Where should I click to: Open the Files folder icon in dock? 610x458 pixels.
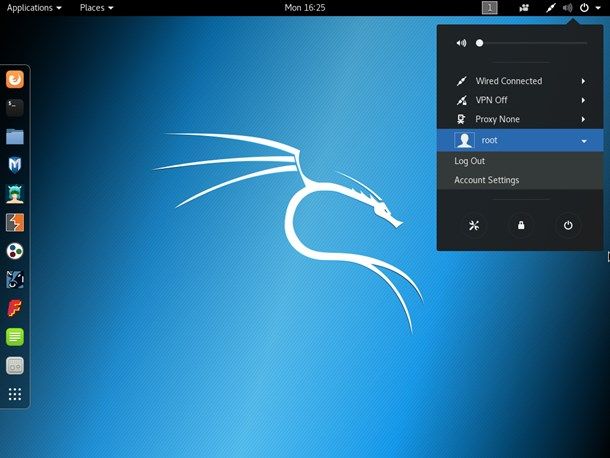(15, 137)
